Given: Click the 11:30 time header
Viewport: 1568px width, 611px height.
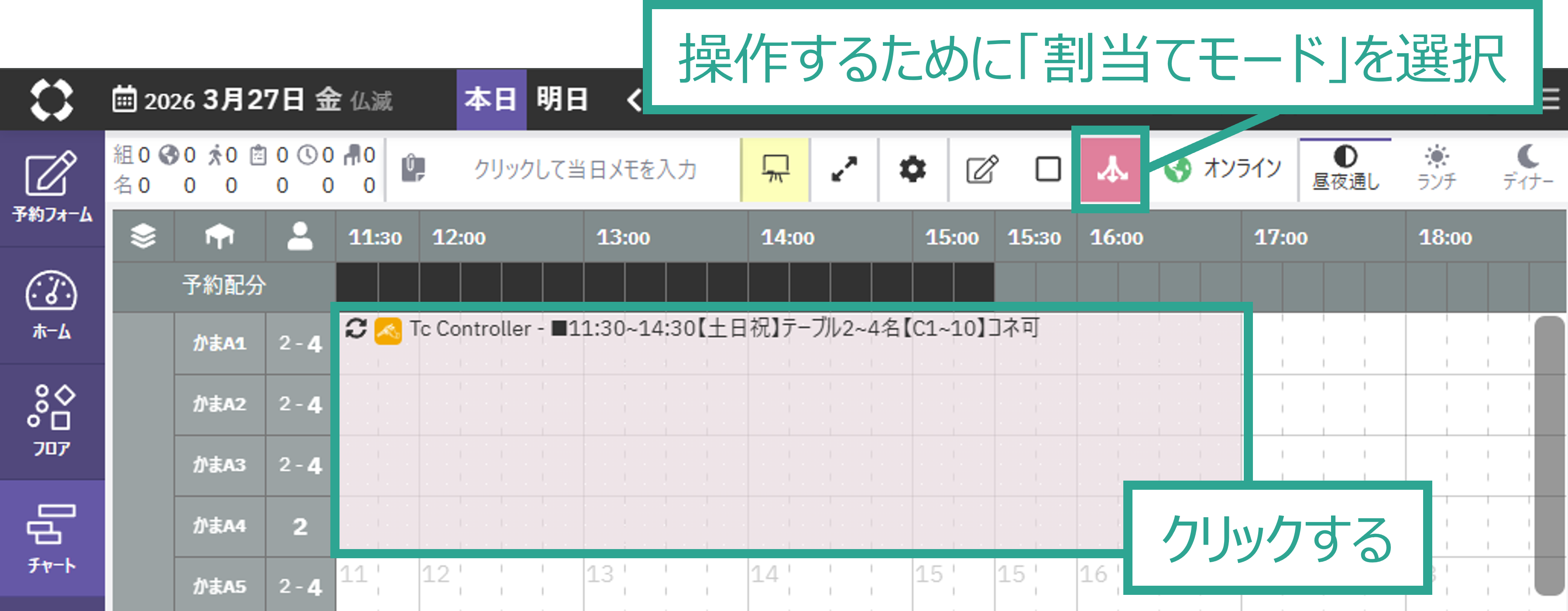Looking at the screenshot, I should (375, 237).
